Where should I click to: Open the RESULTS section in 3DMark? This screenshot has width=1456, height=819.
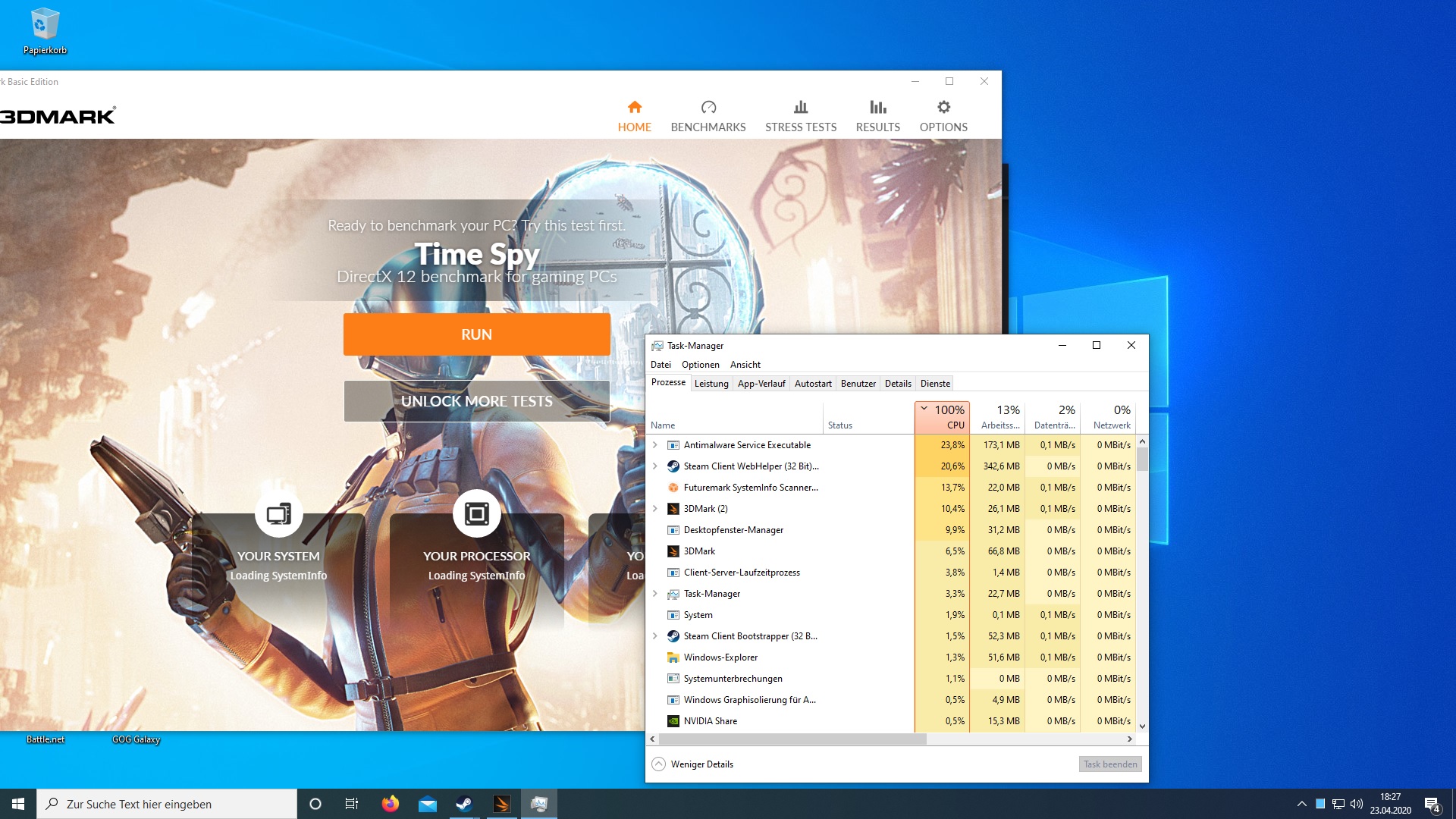tap(877, 116)
